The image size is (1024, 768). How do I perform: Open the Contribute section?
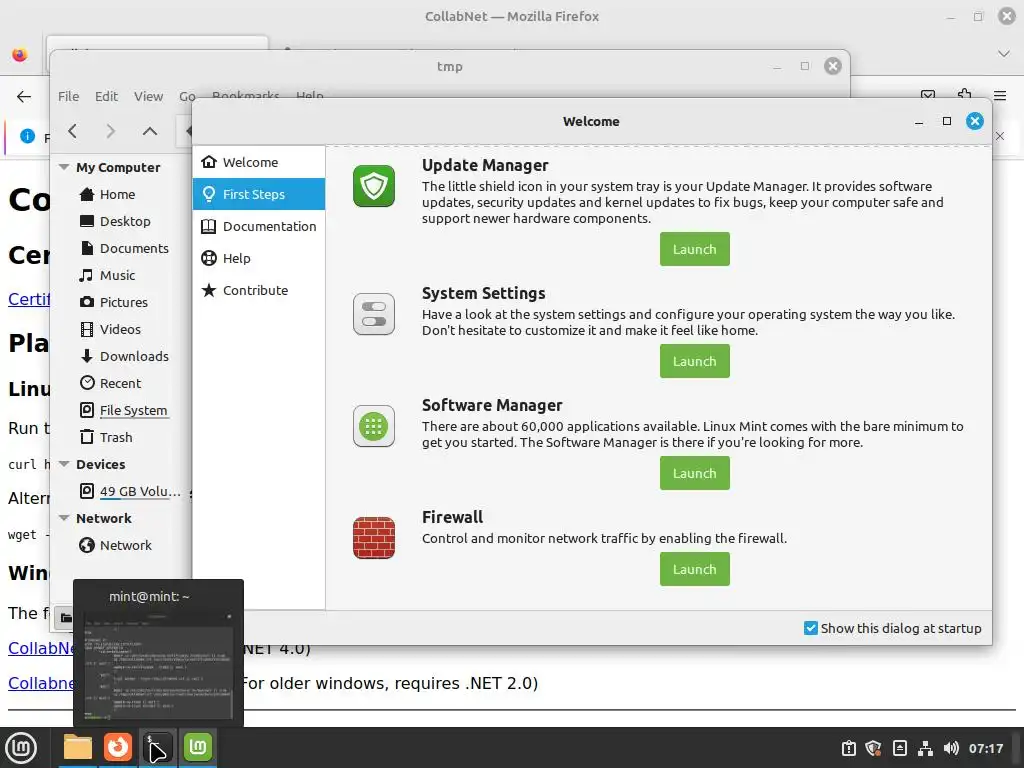259,290
